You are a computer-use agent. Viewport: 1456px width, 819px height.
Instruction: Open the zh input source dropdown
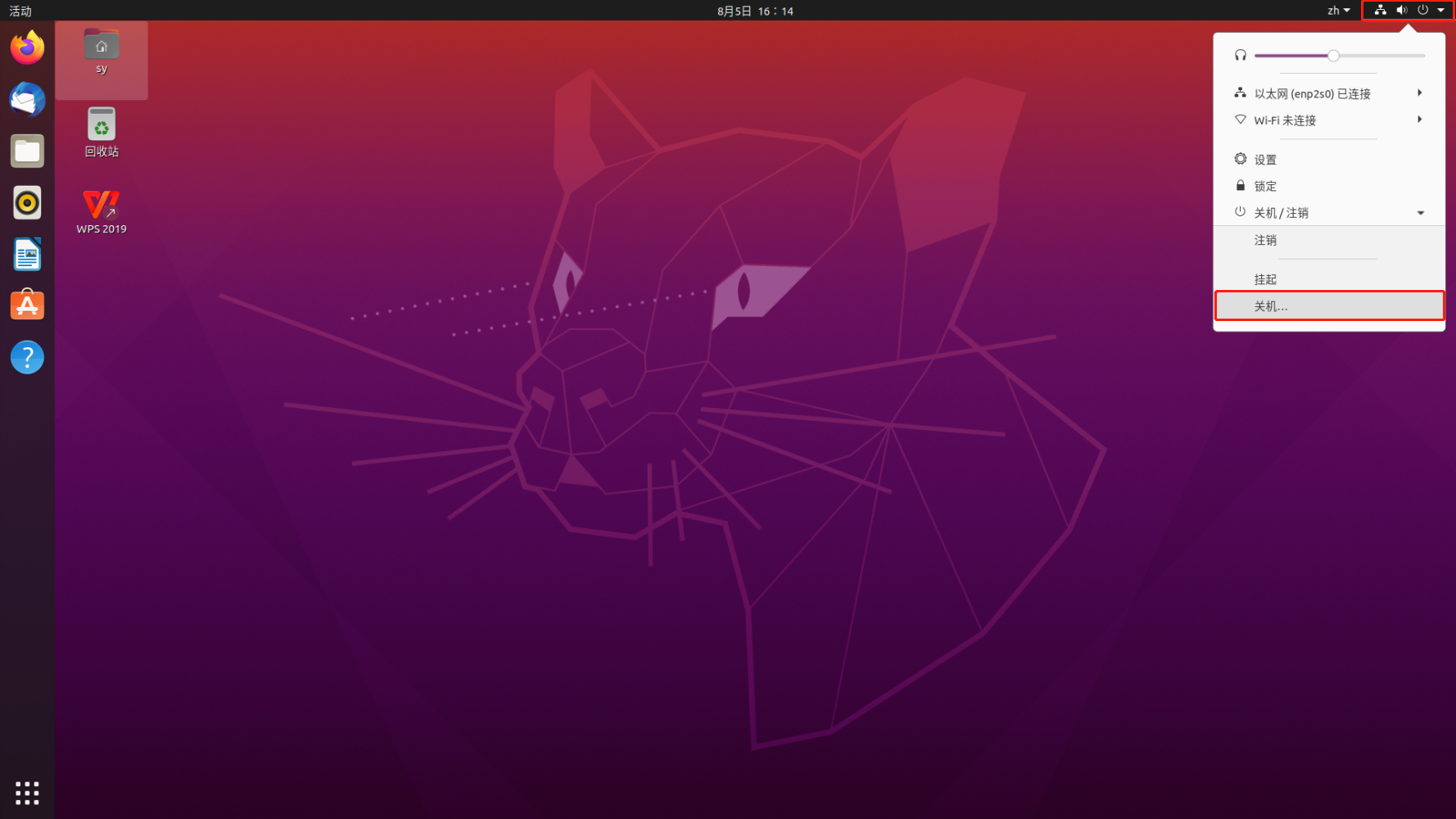click(x=1338, y=11)
